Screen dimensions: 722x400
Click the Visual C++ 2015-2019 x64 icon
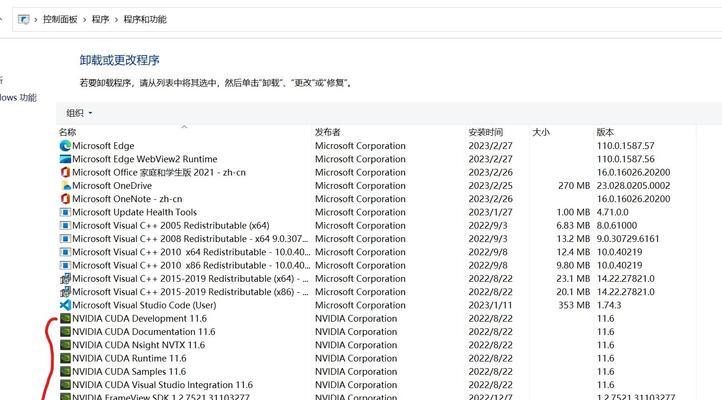[65, 278]
